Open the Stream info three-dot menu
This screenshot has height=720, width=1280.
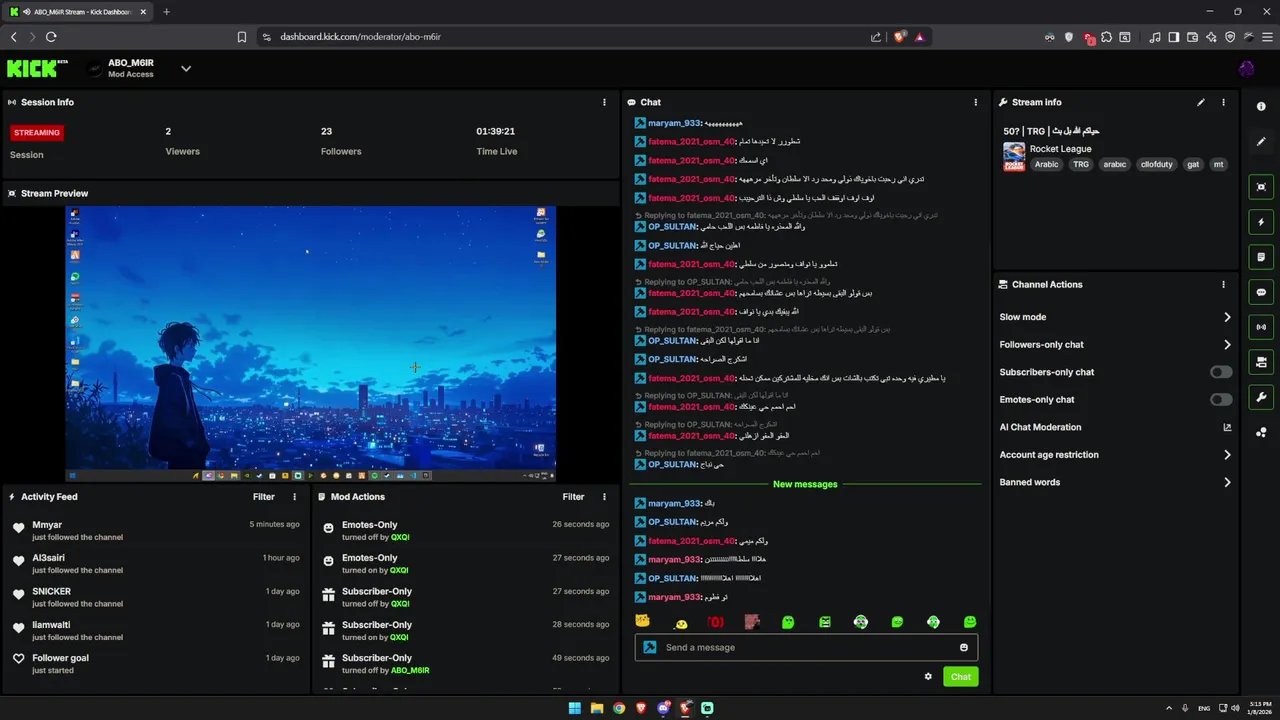pos(1223,102)
